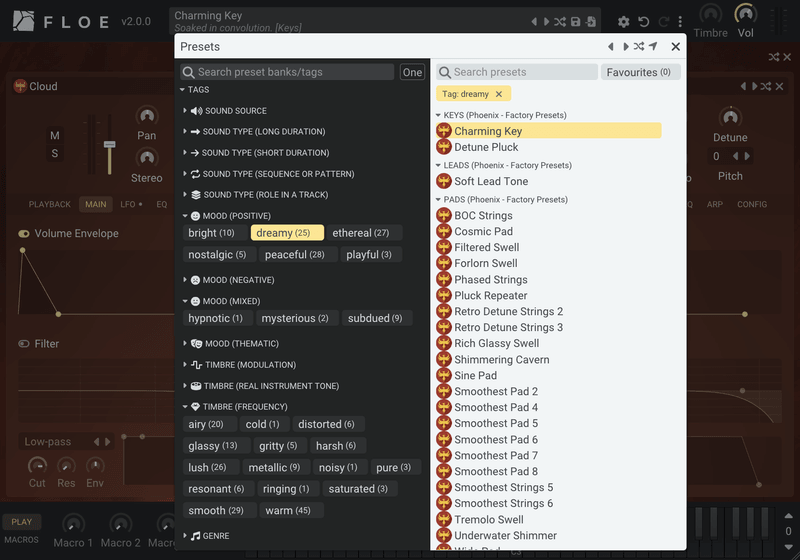Image resolution: width=800 pixels, height=560 pixels.
Task: Click the locate current preset arrow icon
Action: (653, 46)
